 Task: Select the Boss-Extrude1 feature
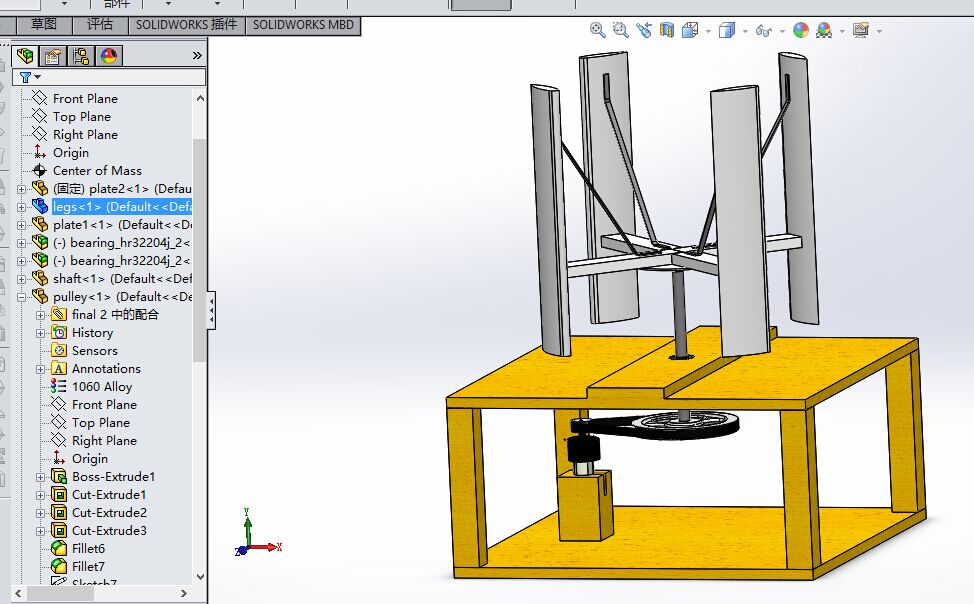[114, 477]
